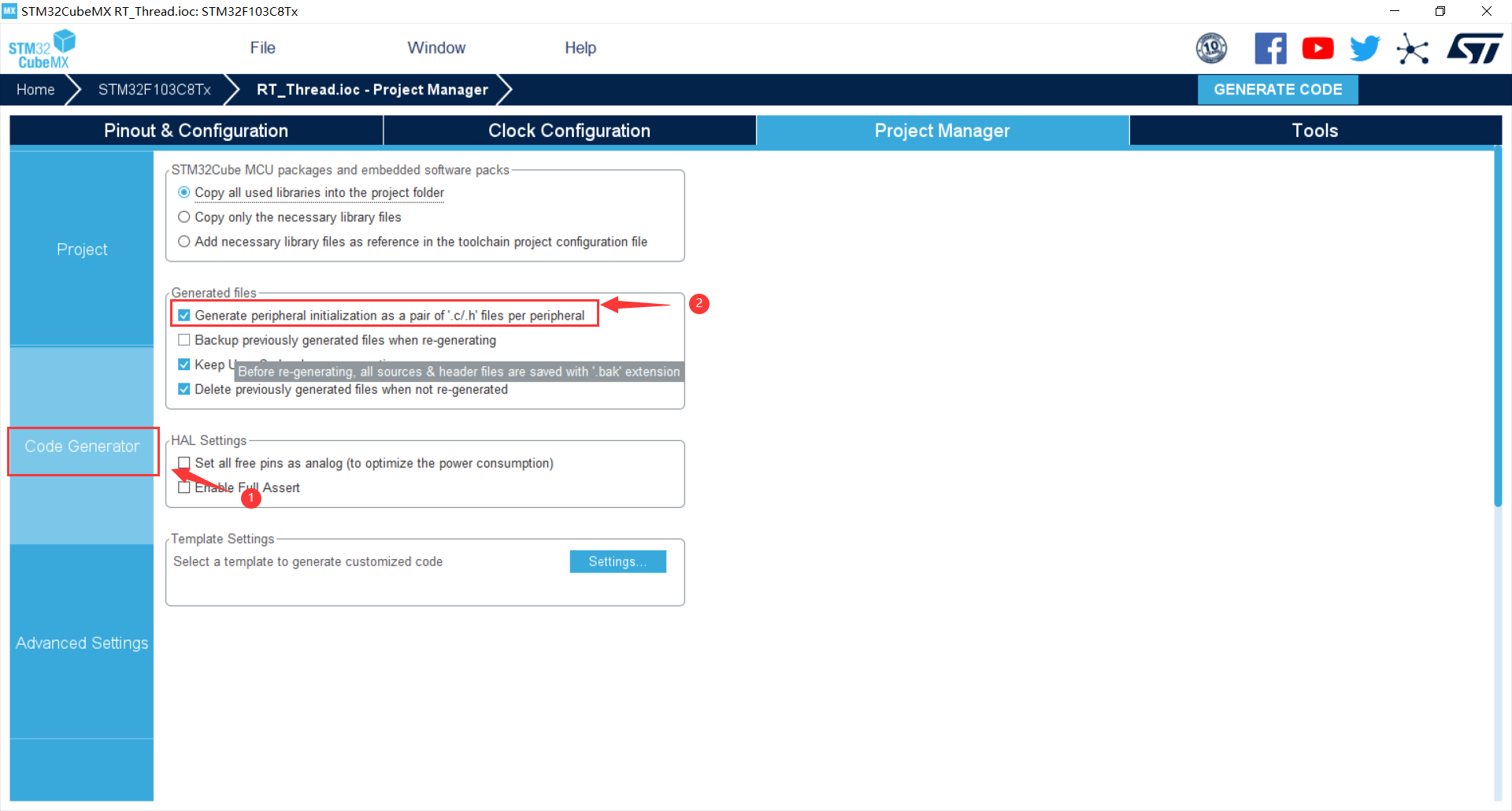Screen dimensions: 1512x811
Task: Toggle Delete previously generated files checkbox
Action: (x=183, y=389)
